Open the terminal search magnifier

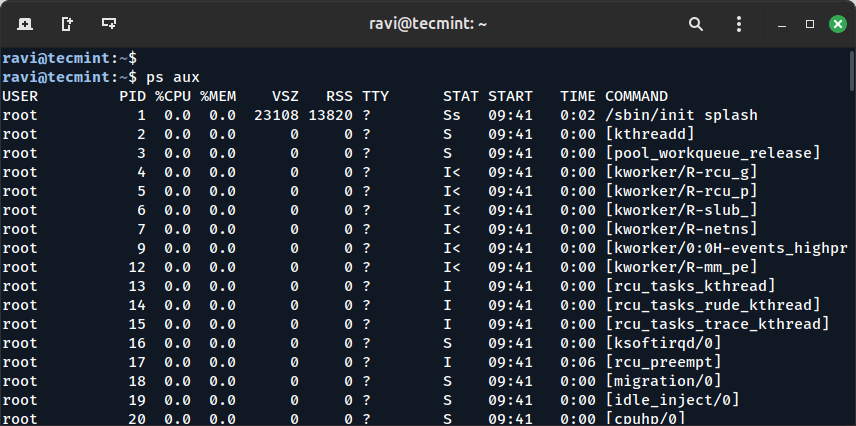[x=694, y=23]
